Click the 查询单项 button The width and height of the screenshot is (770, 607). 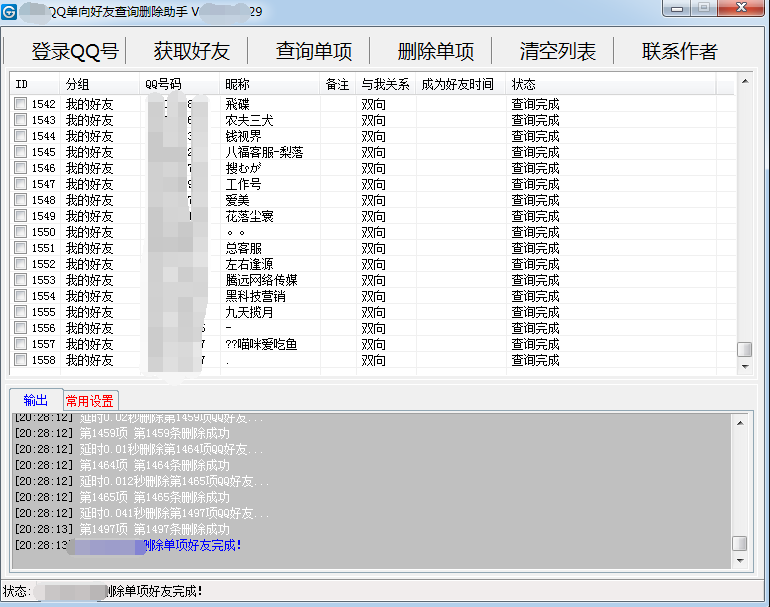tap(314, 51)
